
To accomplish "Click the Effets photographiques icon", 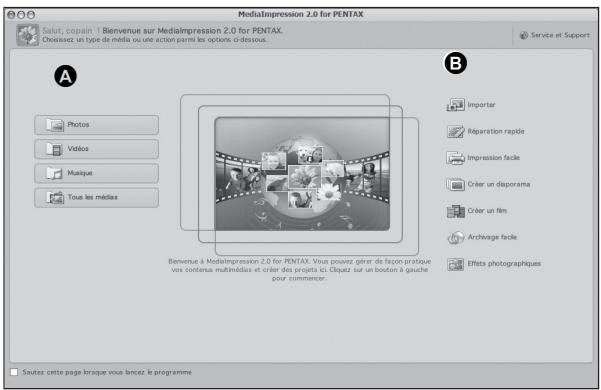I will (x=455, y=264).
